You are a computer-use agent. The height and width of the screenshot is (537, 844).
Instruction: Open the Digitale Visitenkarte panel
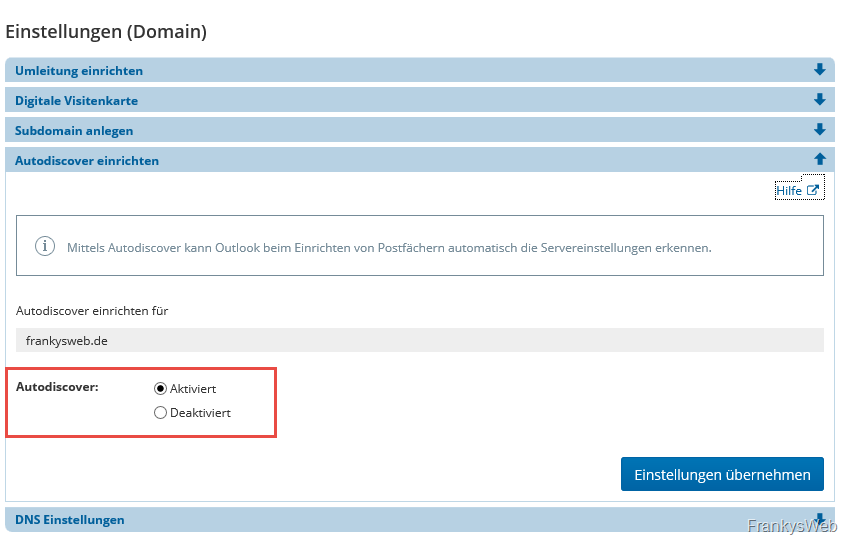(x=76, y=101)
